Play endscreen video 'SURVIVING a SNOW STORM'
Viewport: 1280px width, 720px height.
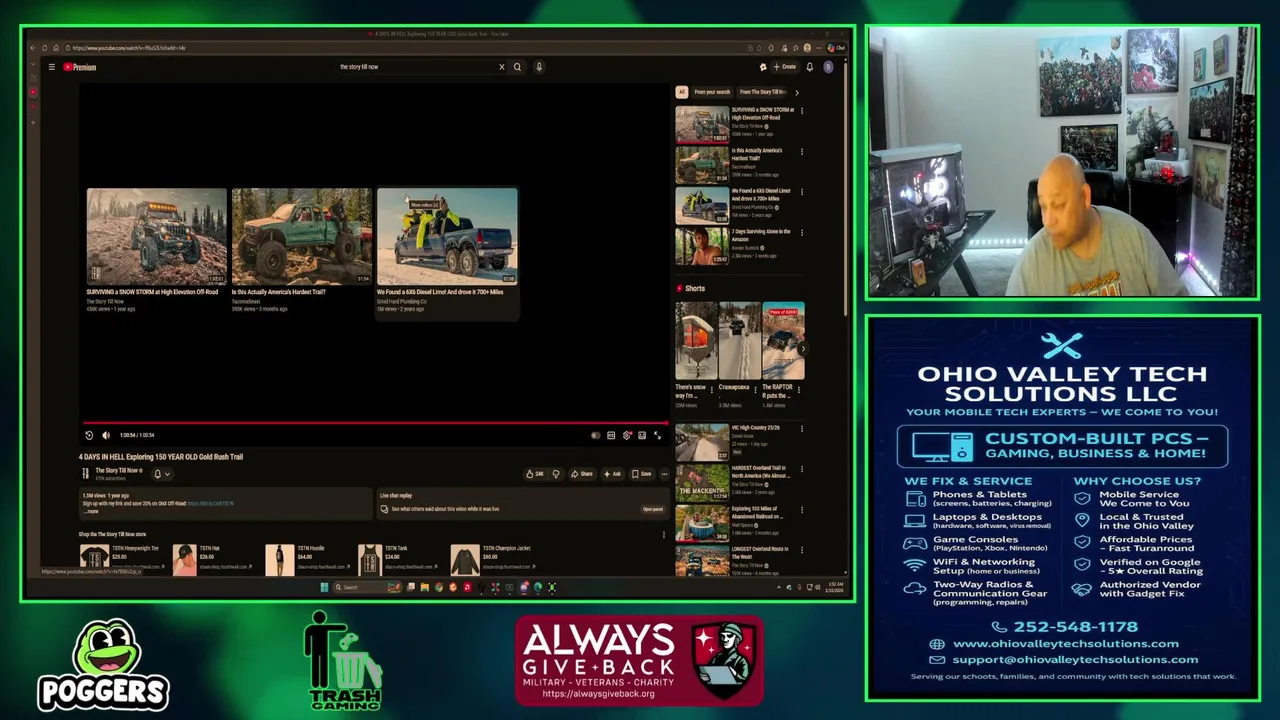click(x=156, y=236)
